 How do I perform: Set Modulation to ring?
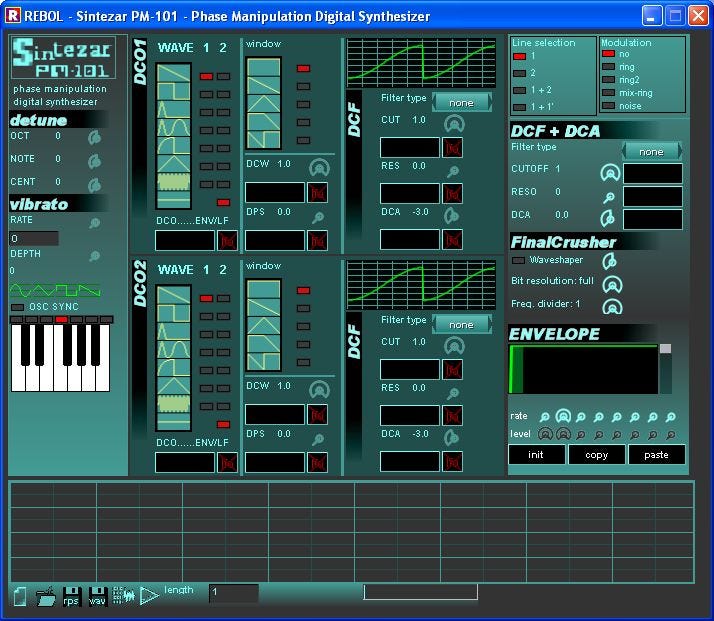click(608, 66)
